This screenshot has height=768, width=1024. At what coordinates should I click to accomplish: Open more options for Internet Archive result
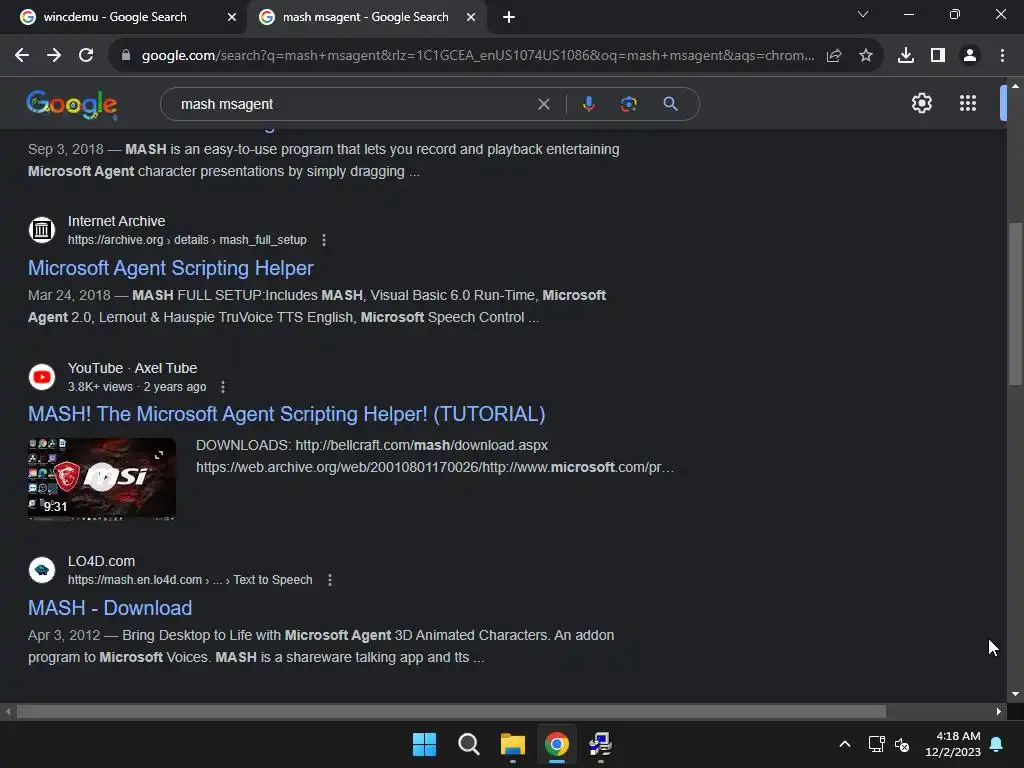tap(324, 240)
